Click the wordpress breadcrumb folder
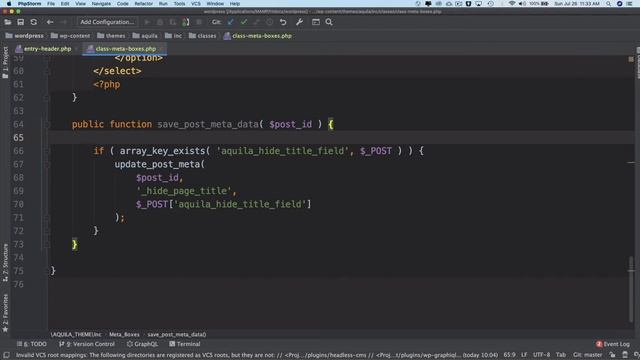 click(x=24, y=36)
